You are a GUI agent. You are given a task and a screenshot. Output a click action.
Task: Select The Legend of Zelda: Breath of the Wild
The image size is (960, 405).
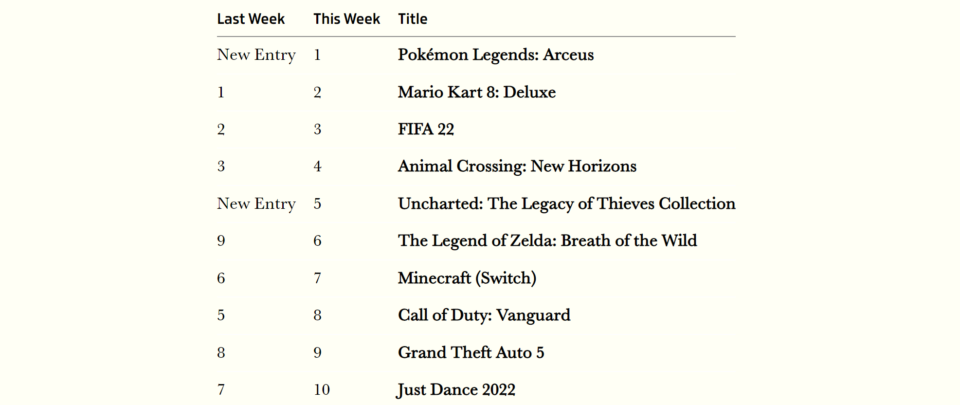click(547, 241)
